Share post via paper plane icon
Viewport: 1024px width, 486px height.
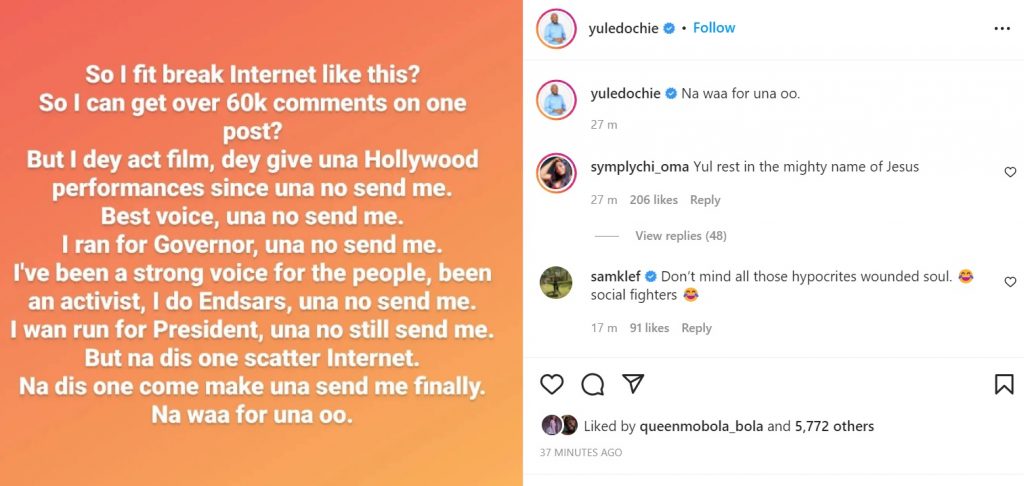coord(633,384)
